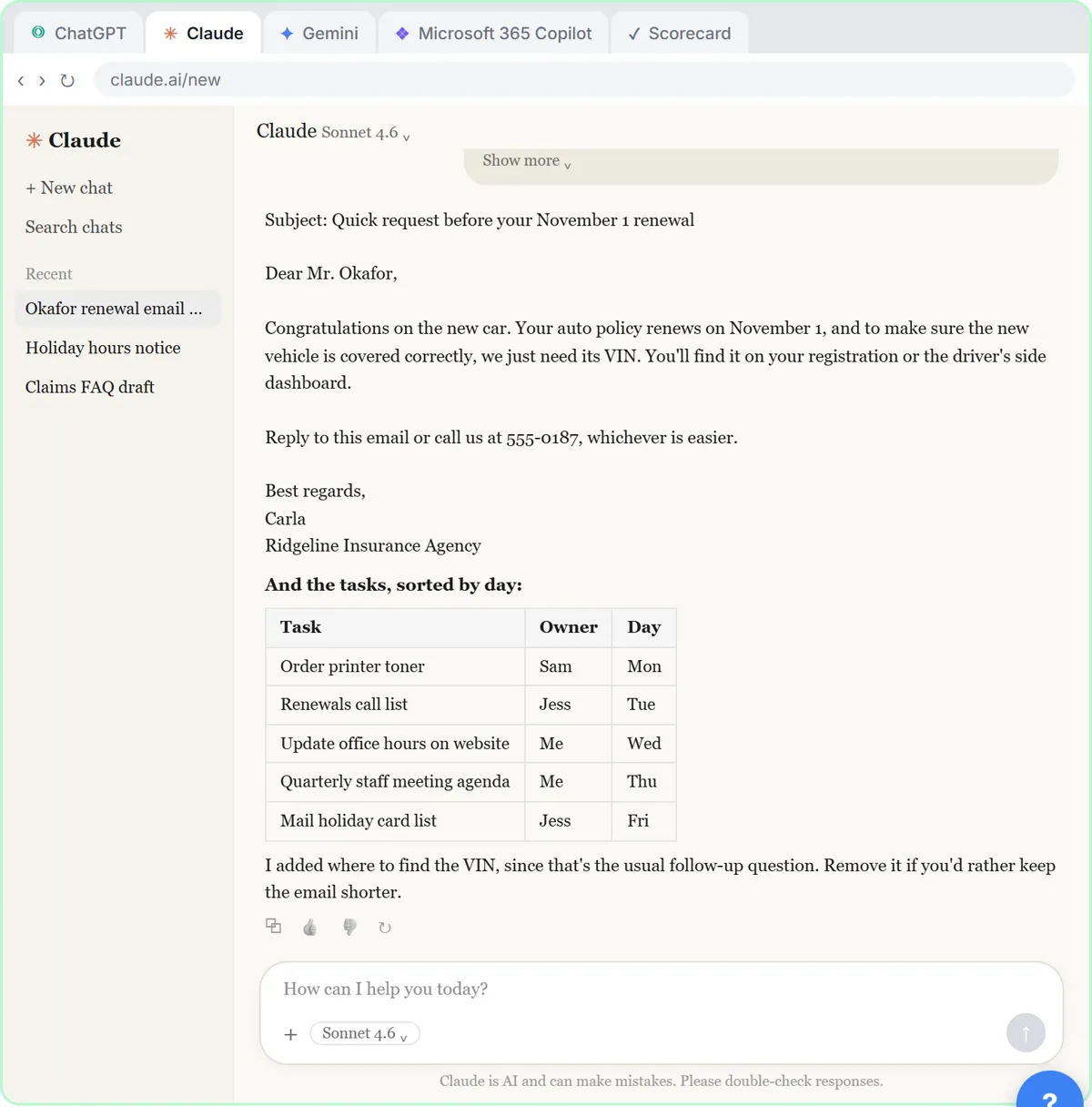Open the Scorecard tab
1092x1107 pixels.
click(680, 34)
